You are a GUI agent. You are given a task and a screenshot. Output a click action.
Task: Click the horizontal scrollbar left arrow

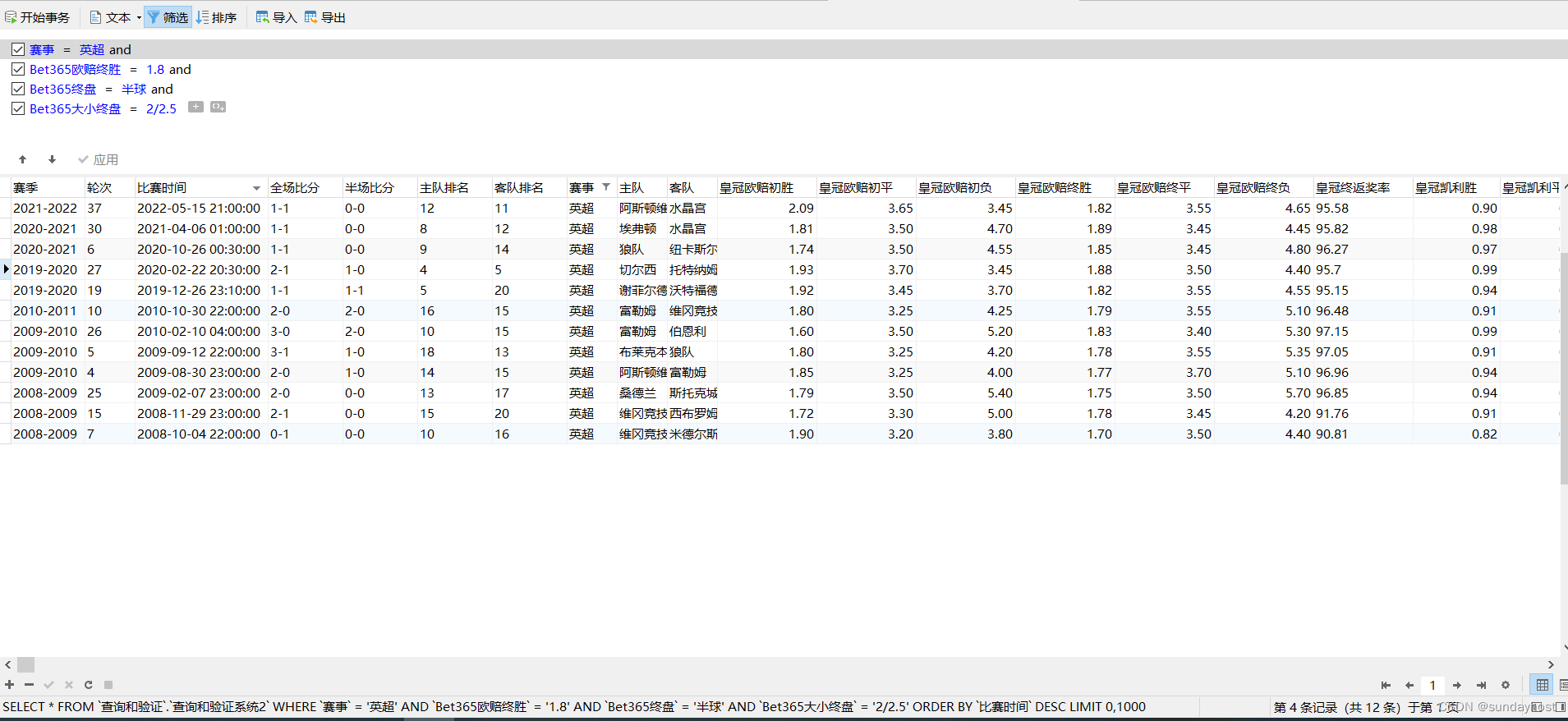click(x=7, y=664)
